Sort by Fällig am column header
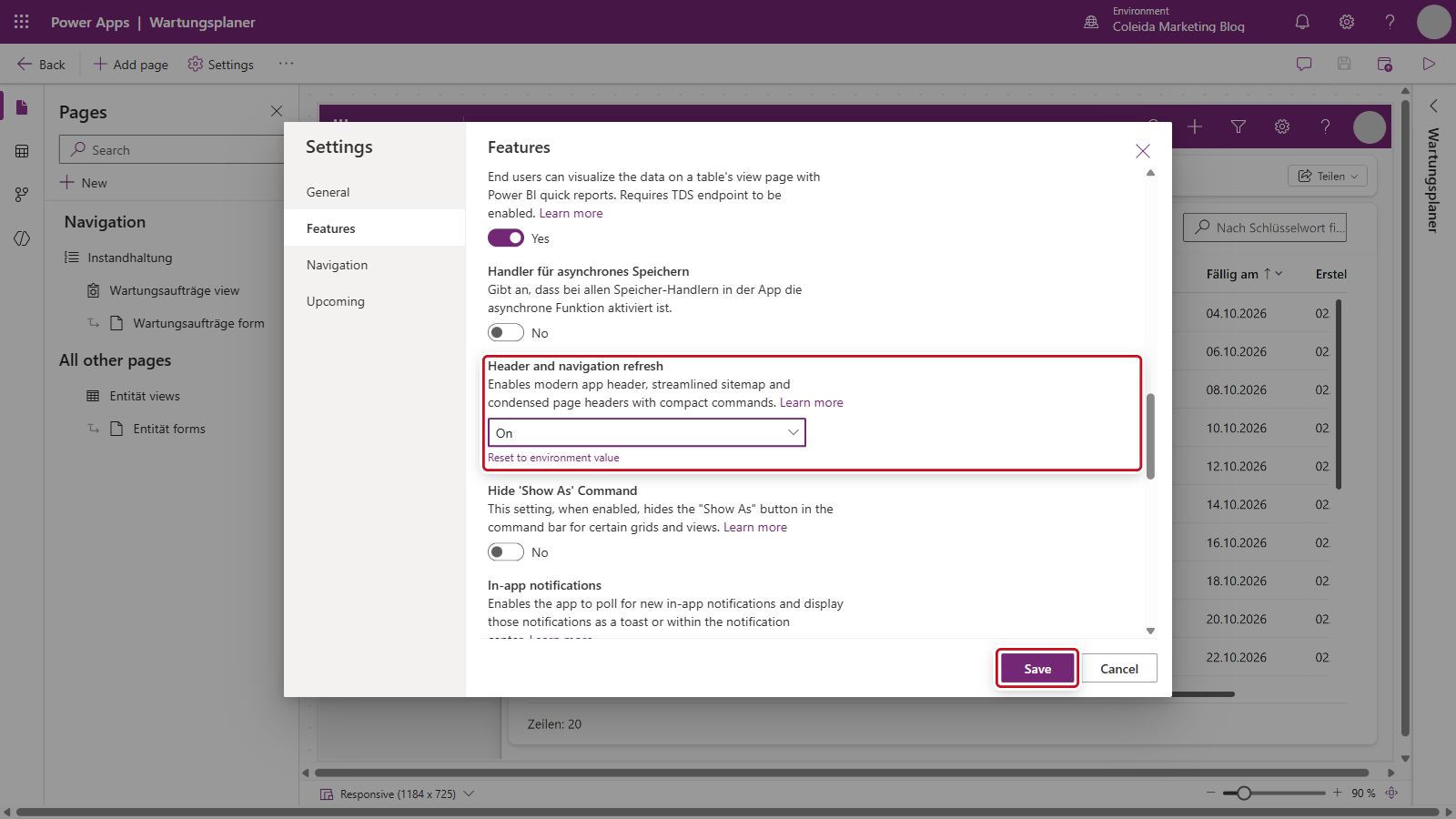 tap(1244, 274)
